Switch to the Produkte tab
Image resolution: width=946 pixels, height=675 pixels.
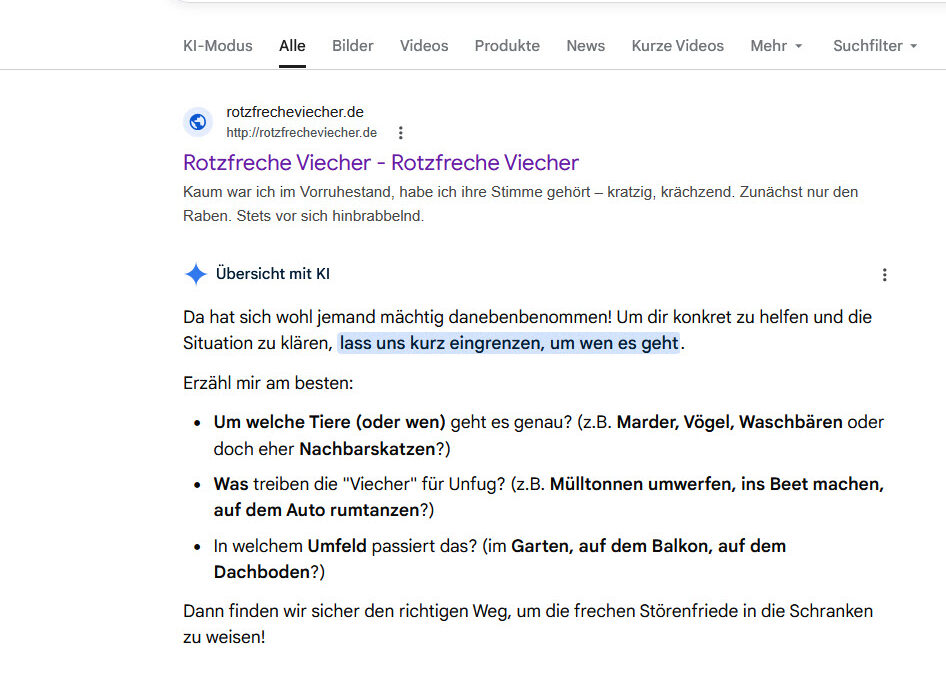tap(507, 46)
